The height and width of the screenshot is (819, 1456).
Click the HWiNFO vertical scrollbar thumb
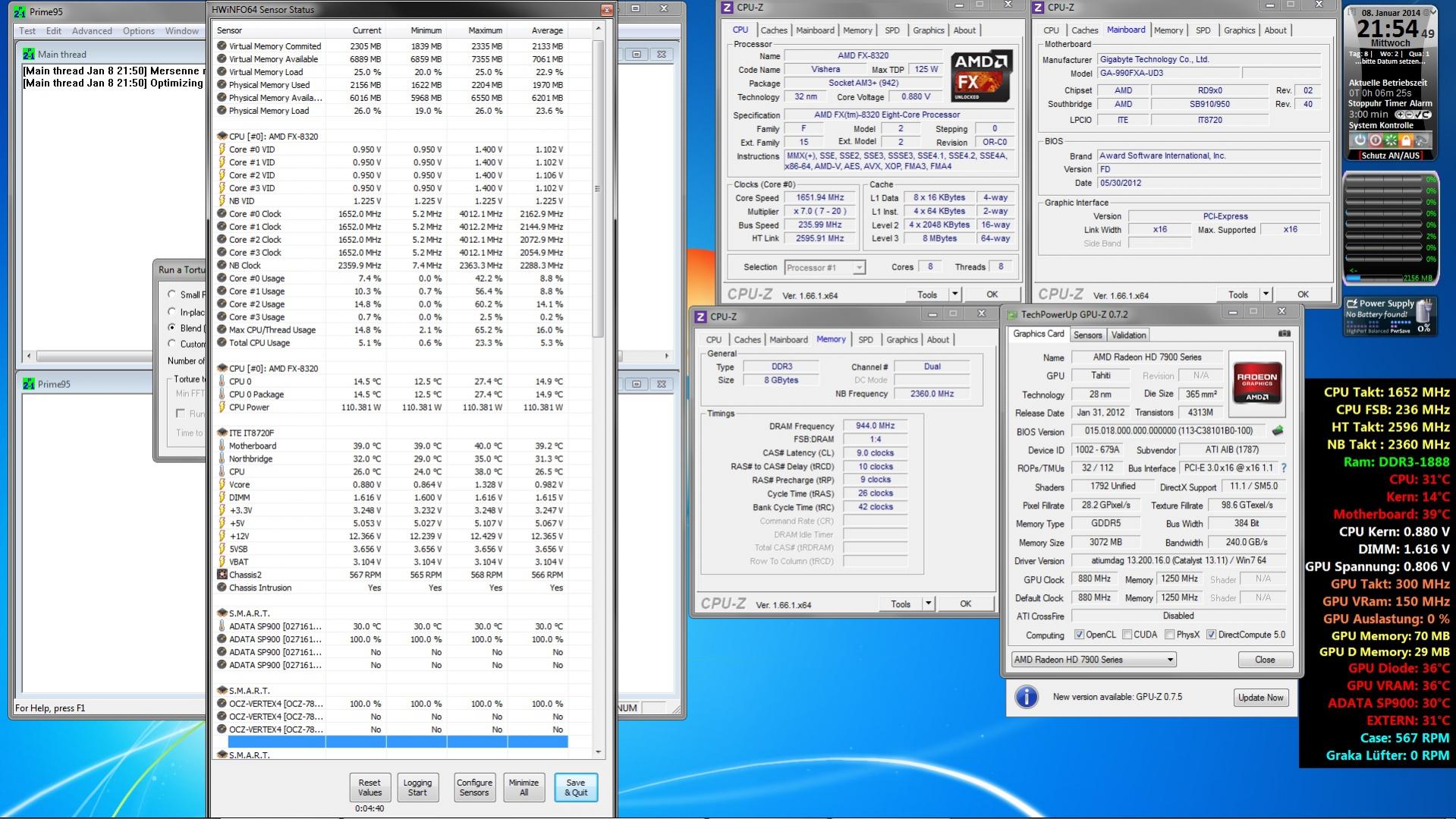click(x=598, y=188)
